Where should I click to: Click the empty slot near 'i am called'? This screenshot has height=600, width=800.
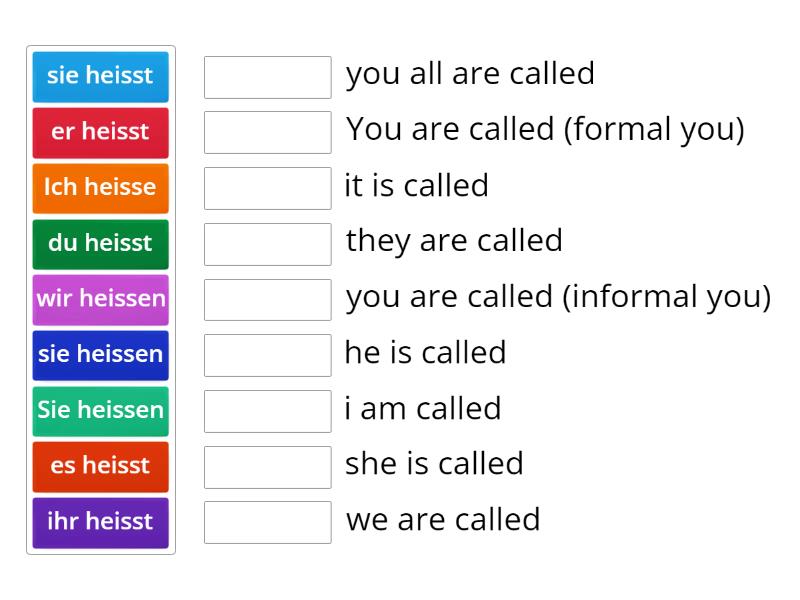pyautogui.click(x=267, y=409)
